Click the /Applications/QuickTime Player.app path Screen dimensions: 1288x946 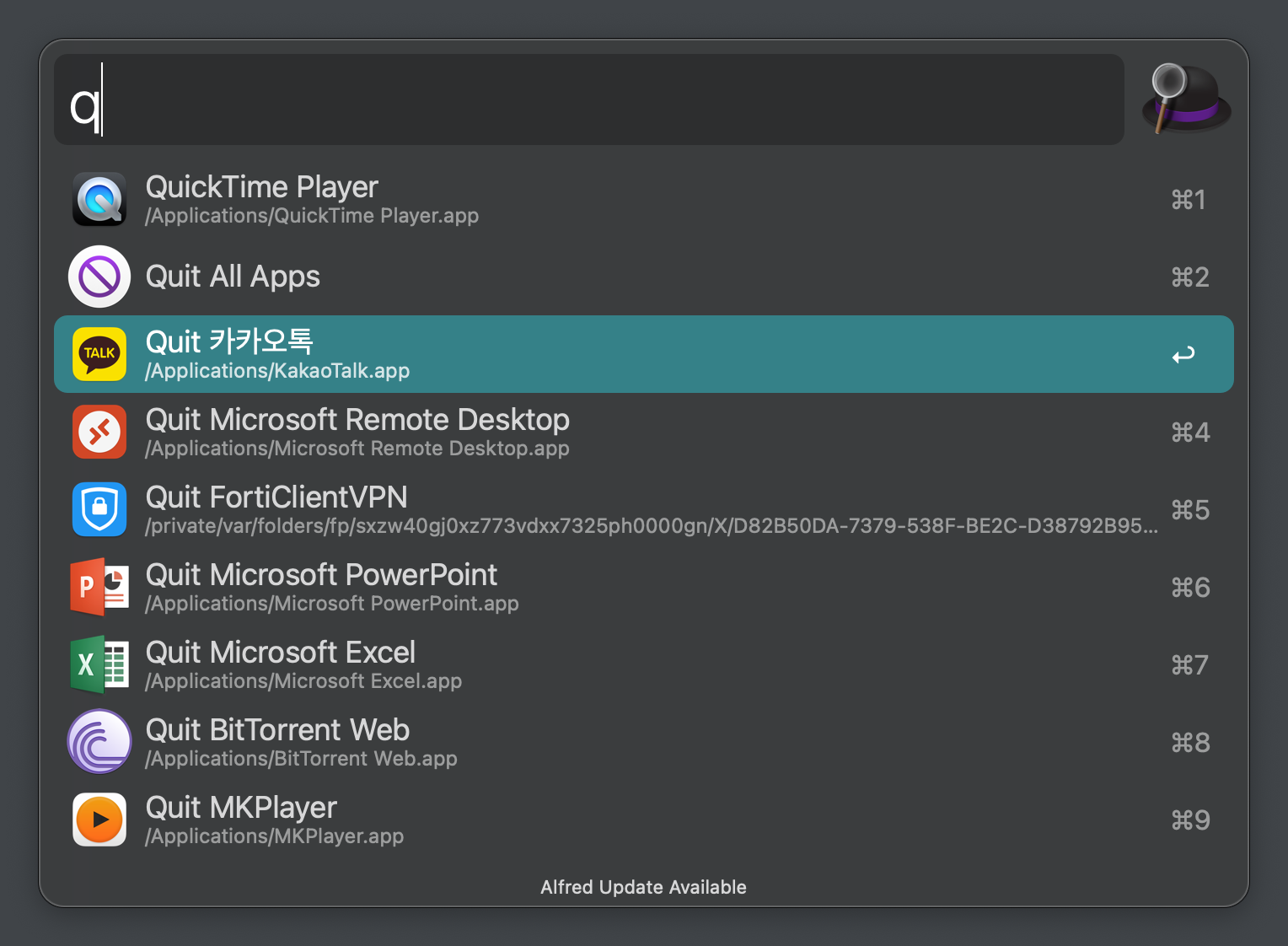click(x=312, y=216)
